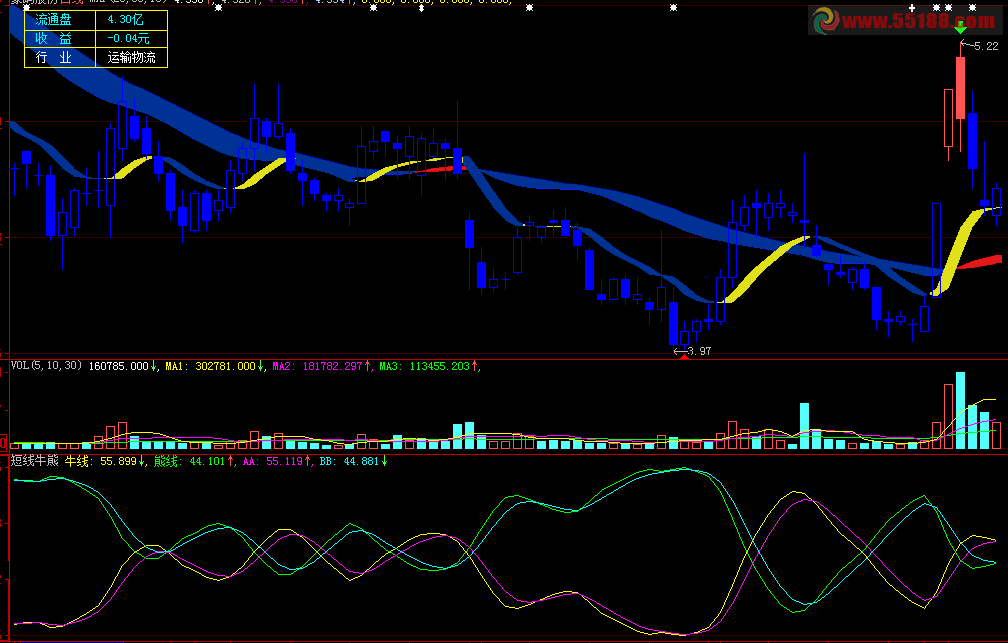This screenshot has width=1008, height=643.
Task: Click the -0.04元 earnings value
Action: [x=129, y=39]
